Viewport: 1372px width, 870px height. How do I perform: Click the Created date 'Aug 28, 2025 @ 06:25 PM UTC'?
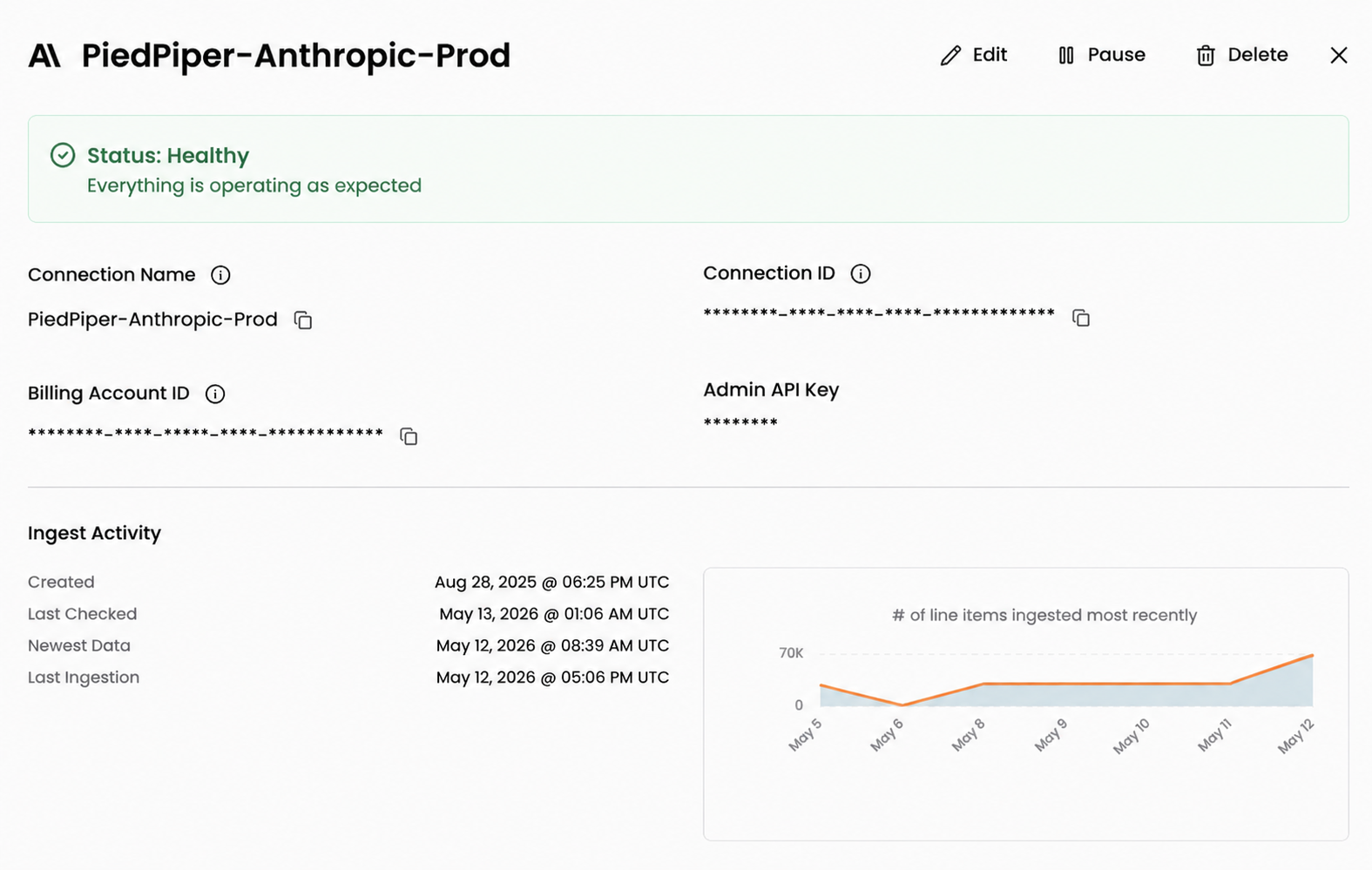[x=552, y=582]
